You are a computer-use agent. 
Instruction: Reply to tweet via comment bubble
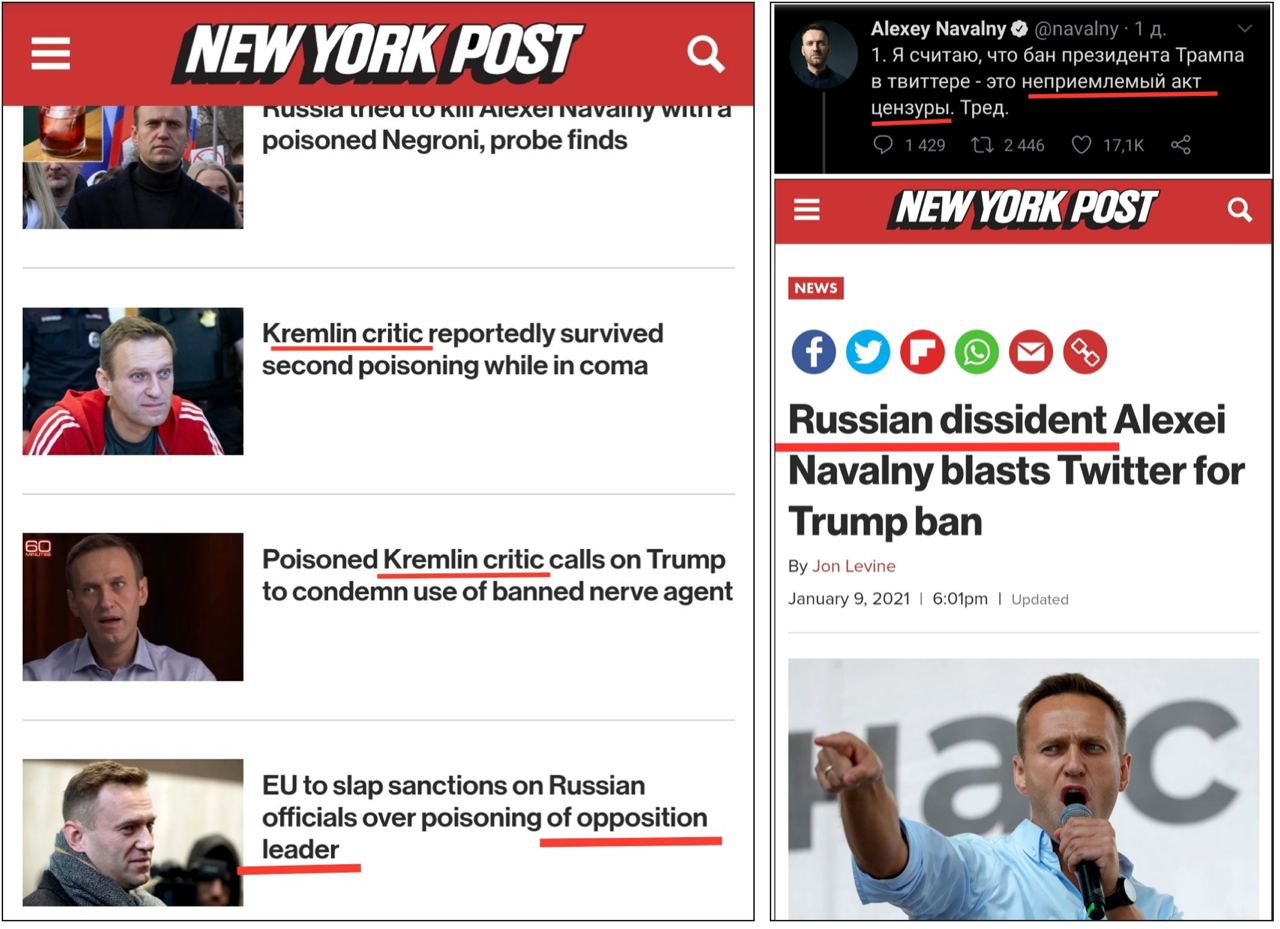pos(883,145)
